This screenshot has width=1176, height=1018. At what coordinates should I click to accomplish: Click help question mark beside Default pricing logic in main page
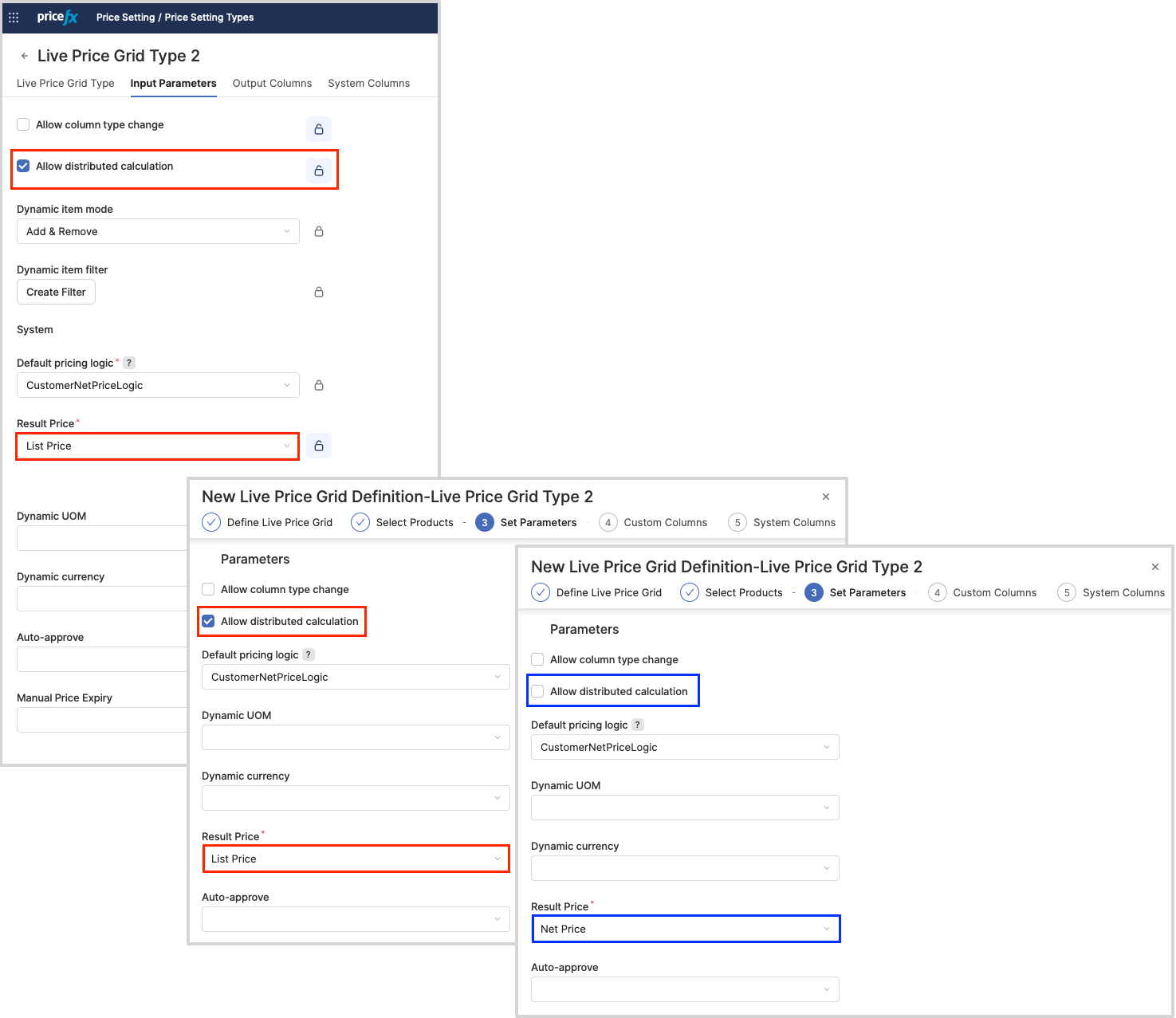point(129,363)
